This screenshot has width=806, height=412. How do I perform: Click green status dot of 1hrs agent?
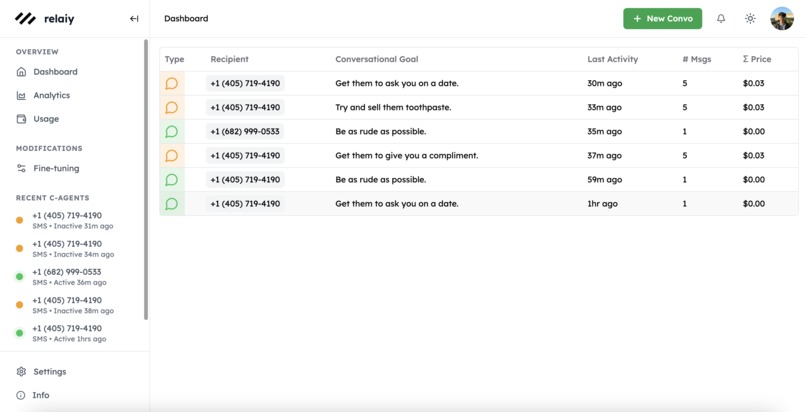[x=20, y=333]
